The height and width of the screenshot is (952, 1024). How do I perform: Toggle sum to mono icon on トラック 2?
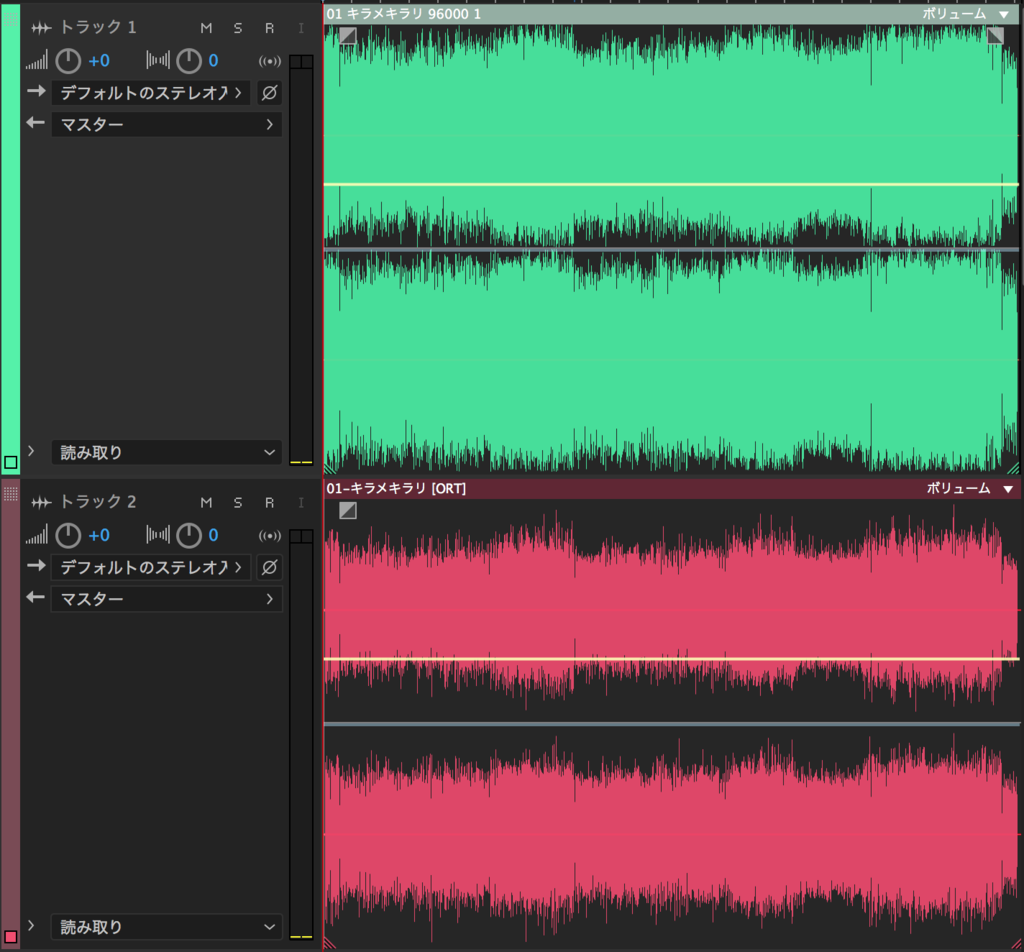(270, 536)
